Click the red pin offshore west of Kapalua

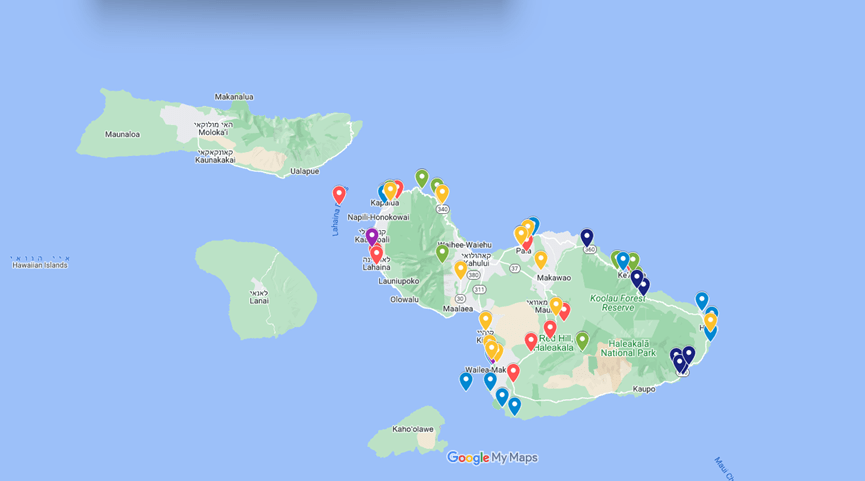339,194
